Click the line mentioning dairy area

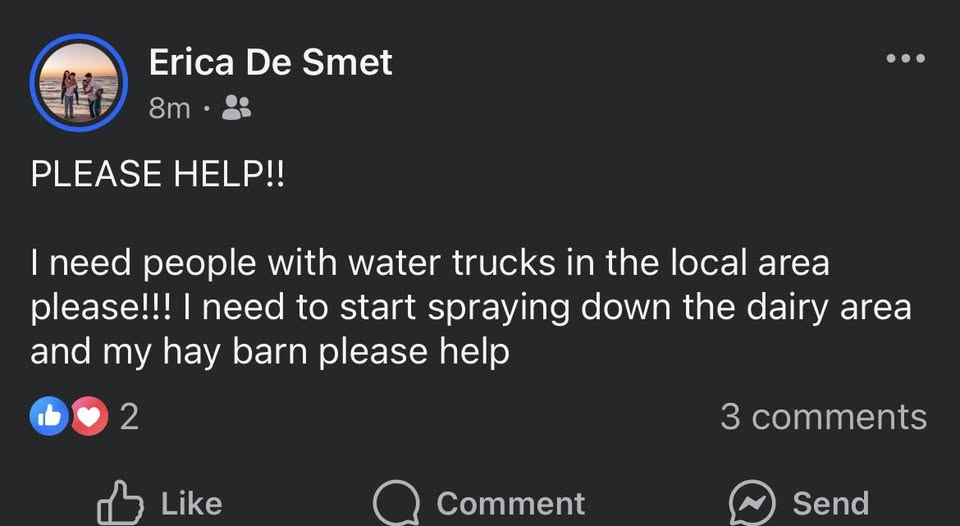[x=471, y=309]
